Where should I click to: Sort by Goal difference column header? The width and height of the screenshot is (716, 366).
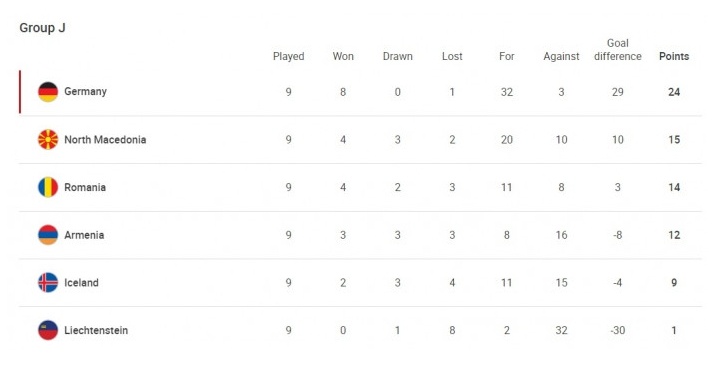coord(618,50)
